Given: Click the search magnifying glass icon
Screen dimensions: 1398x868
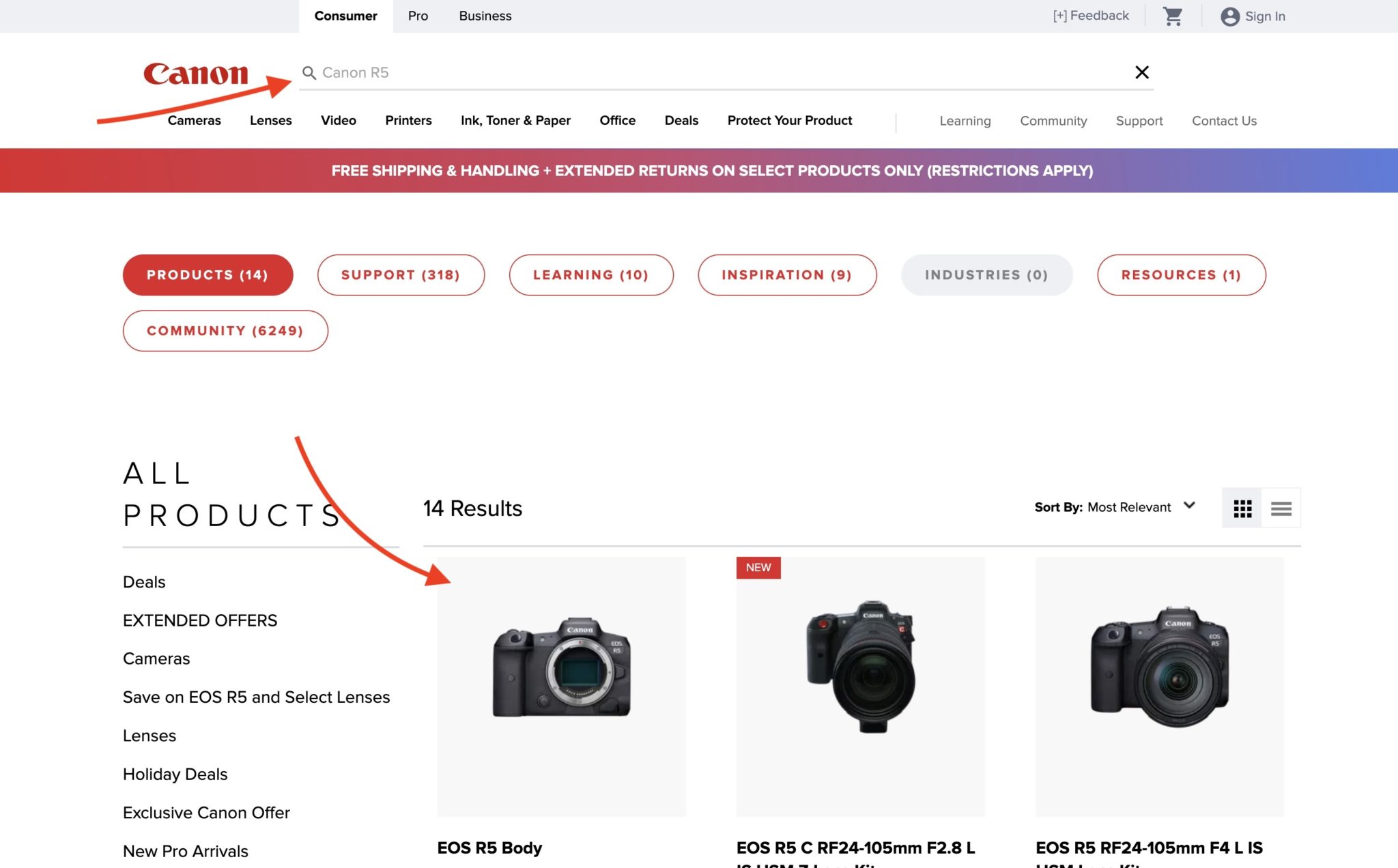Looking at the screenshot, I should coord(309,72).
